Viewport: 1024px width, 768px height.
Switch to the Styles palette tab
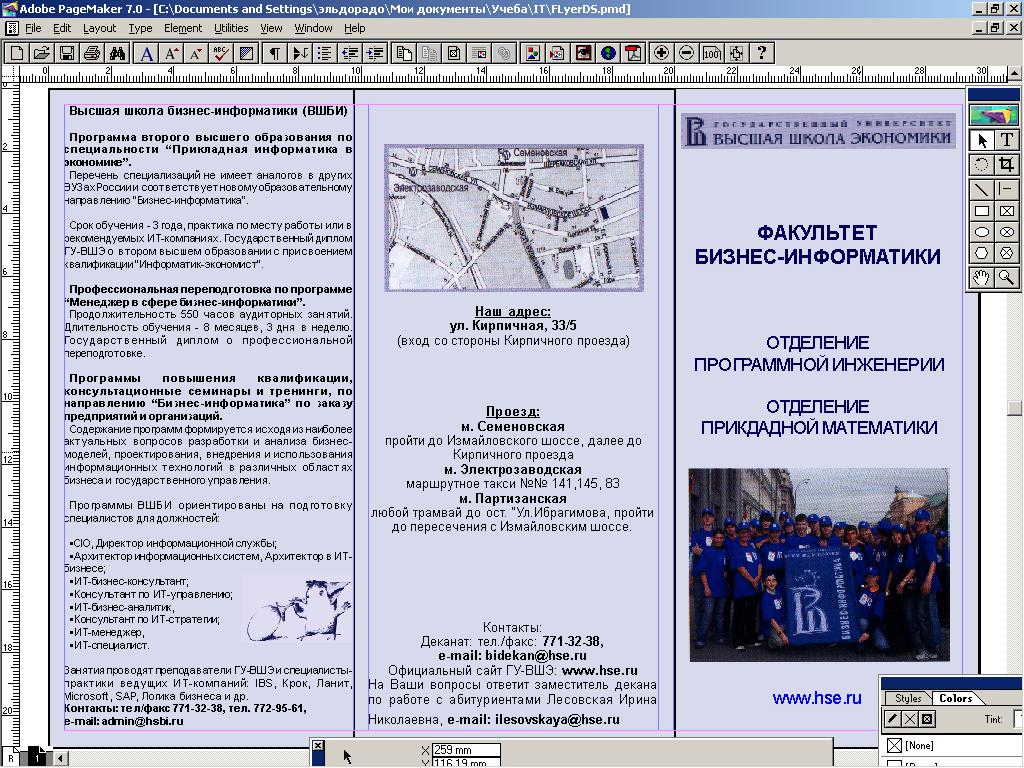coord(908,698)
